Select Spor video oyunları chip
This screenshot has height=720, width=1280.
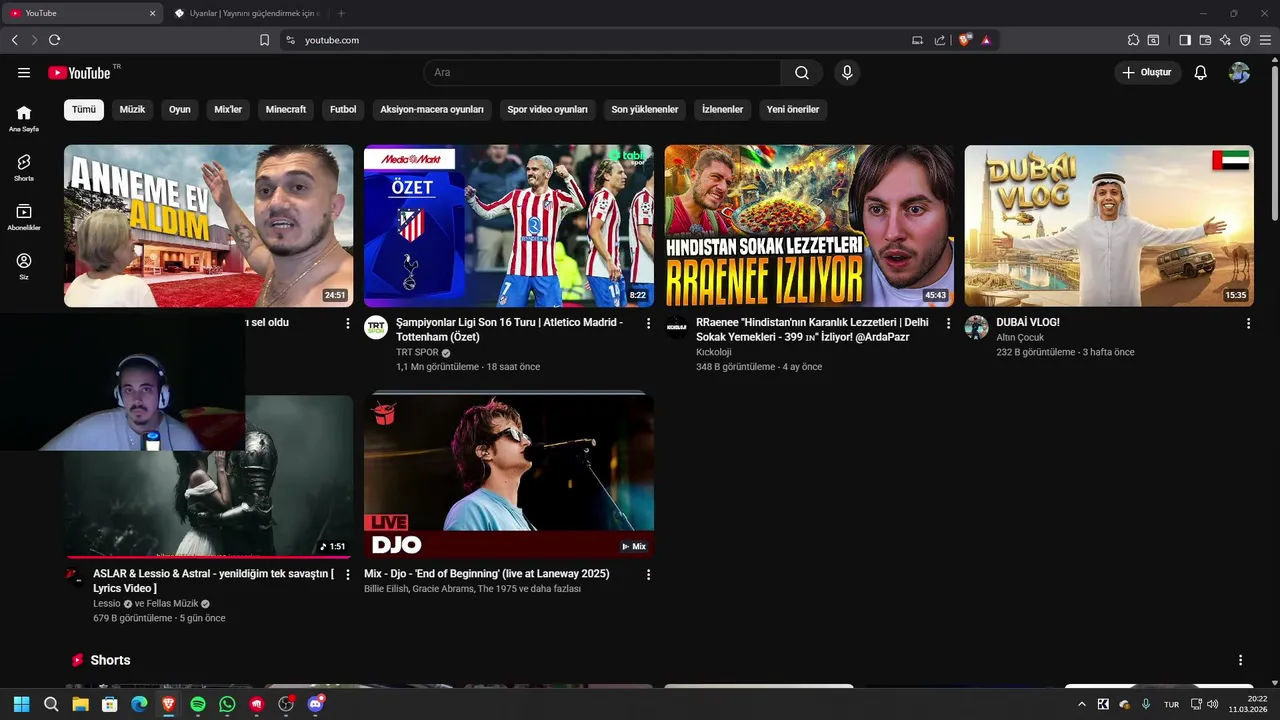[547, 110]
